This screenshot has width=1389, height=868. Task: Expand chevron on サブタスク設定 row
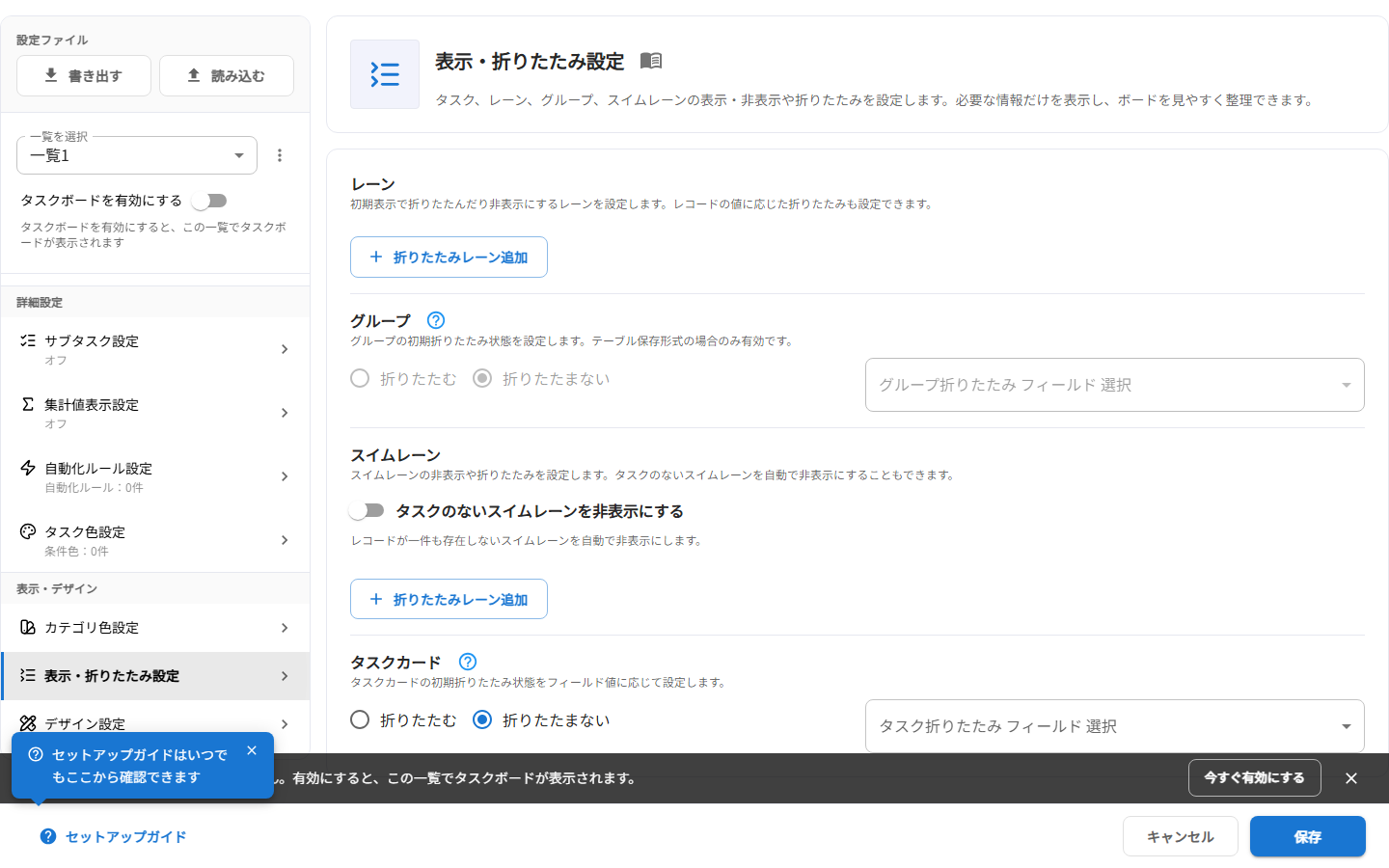pos(285,349)
